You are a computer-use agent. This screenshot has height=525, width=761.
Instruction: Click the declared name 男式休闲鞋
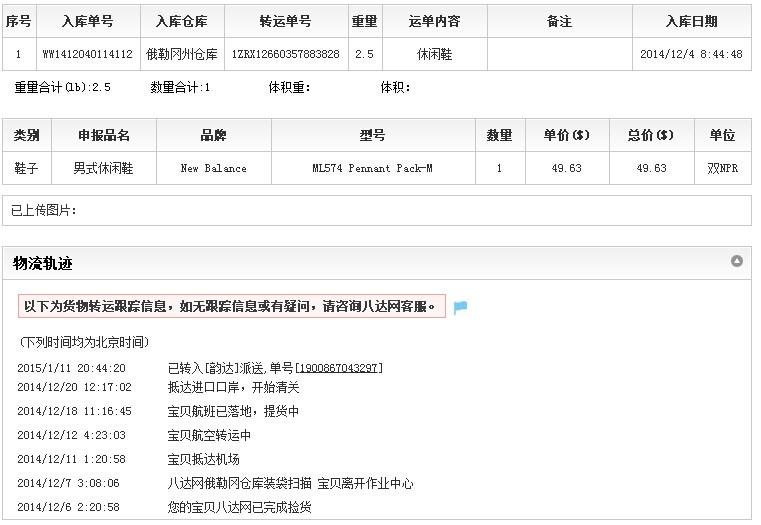103,168
